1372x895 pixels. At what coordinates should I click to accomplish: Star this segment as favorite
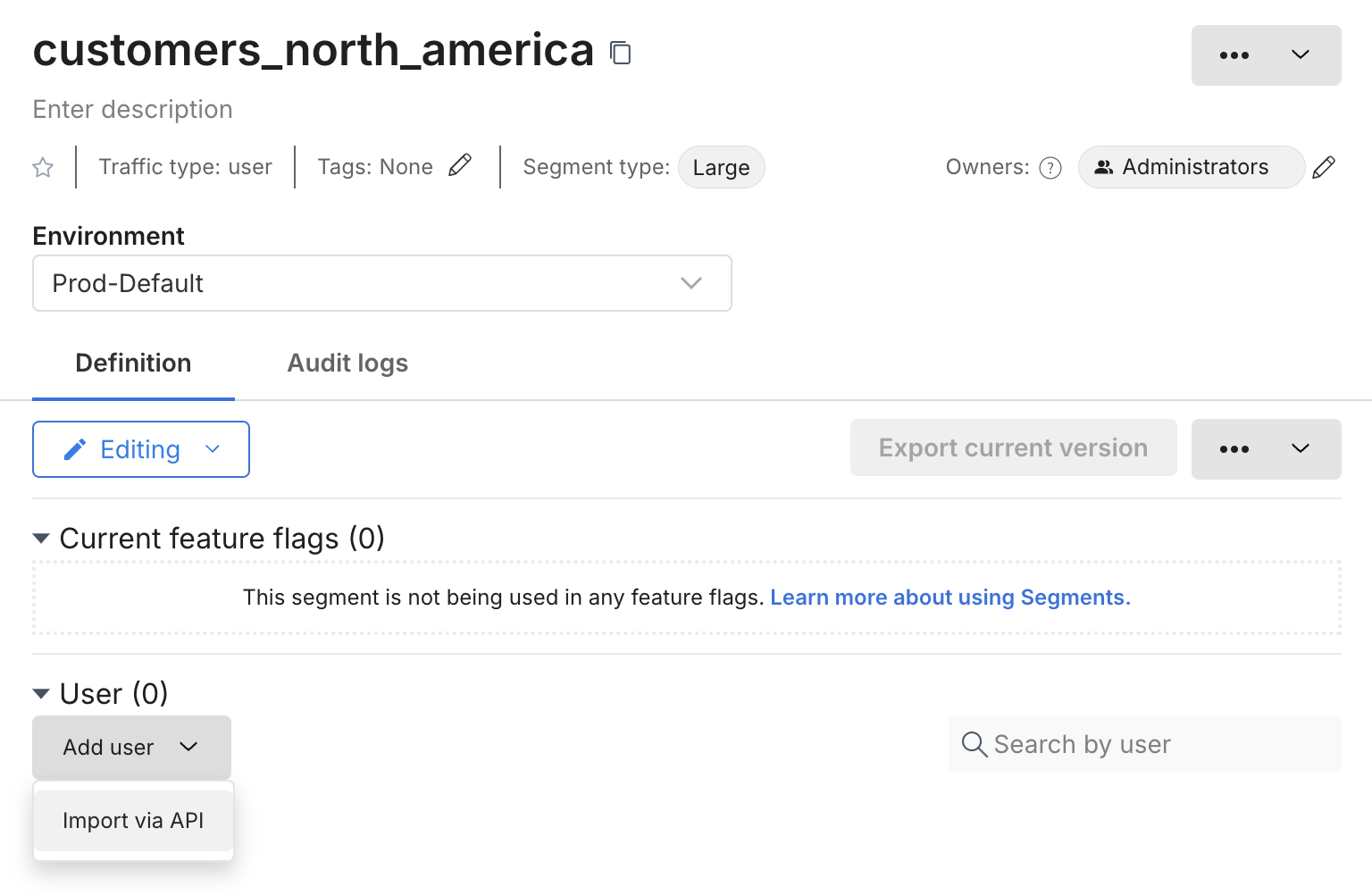tap(43, 167)
